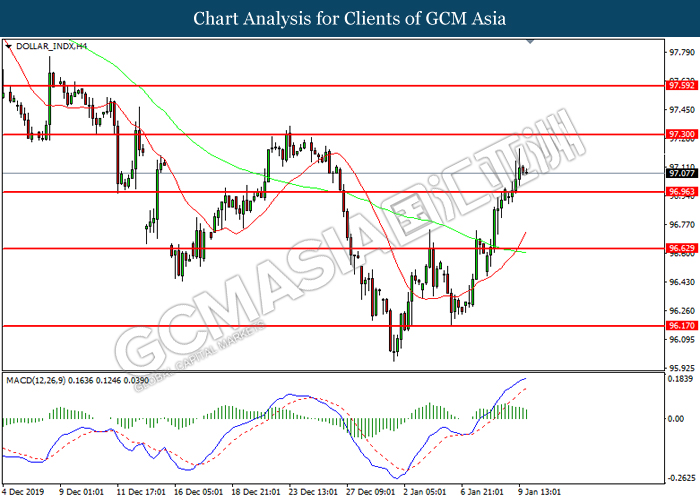
Task: Click the MACD scale value 0.1839
Action: [x=680, y=379]
